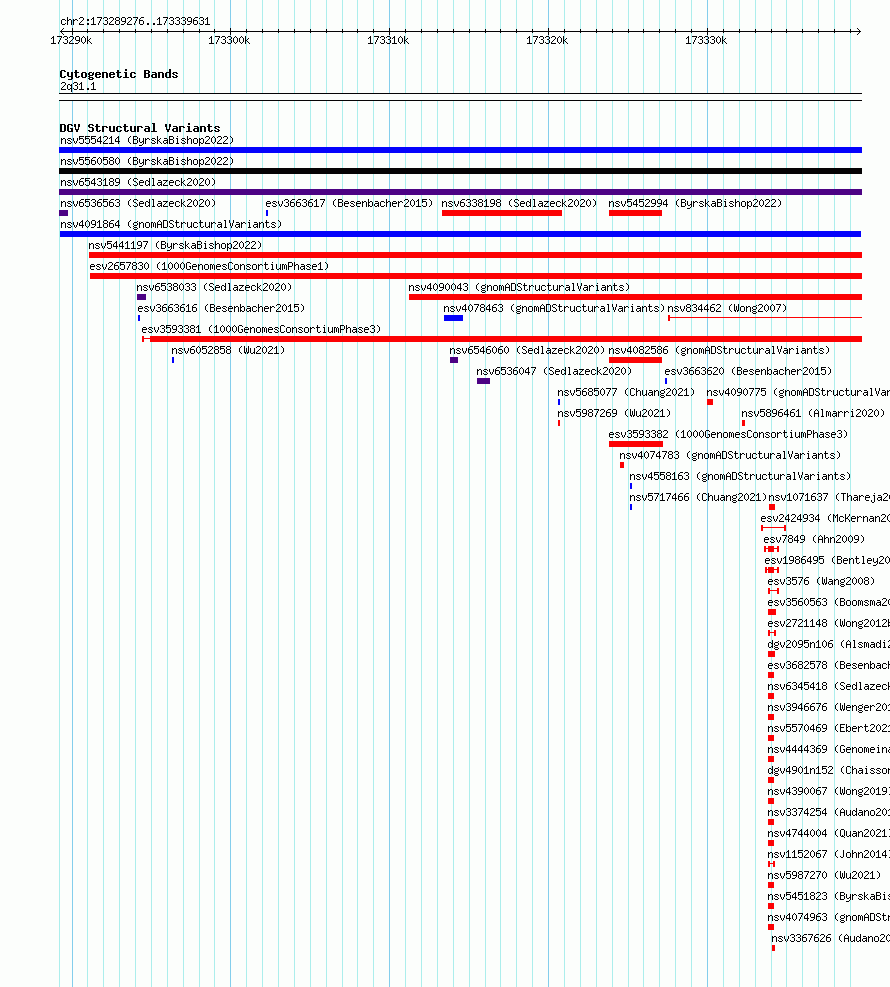Click the blue bar under nsv4078463

453,319
